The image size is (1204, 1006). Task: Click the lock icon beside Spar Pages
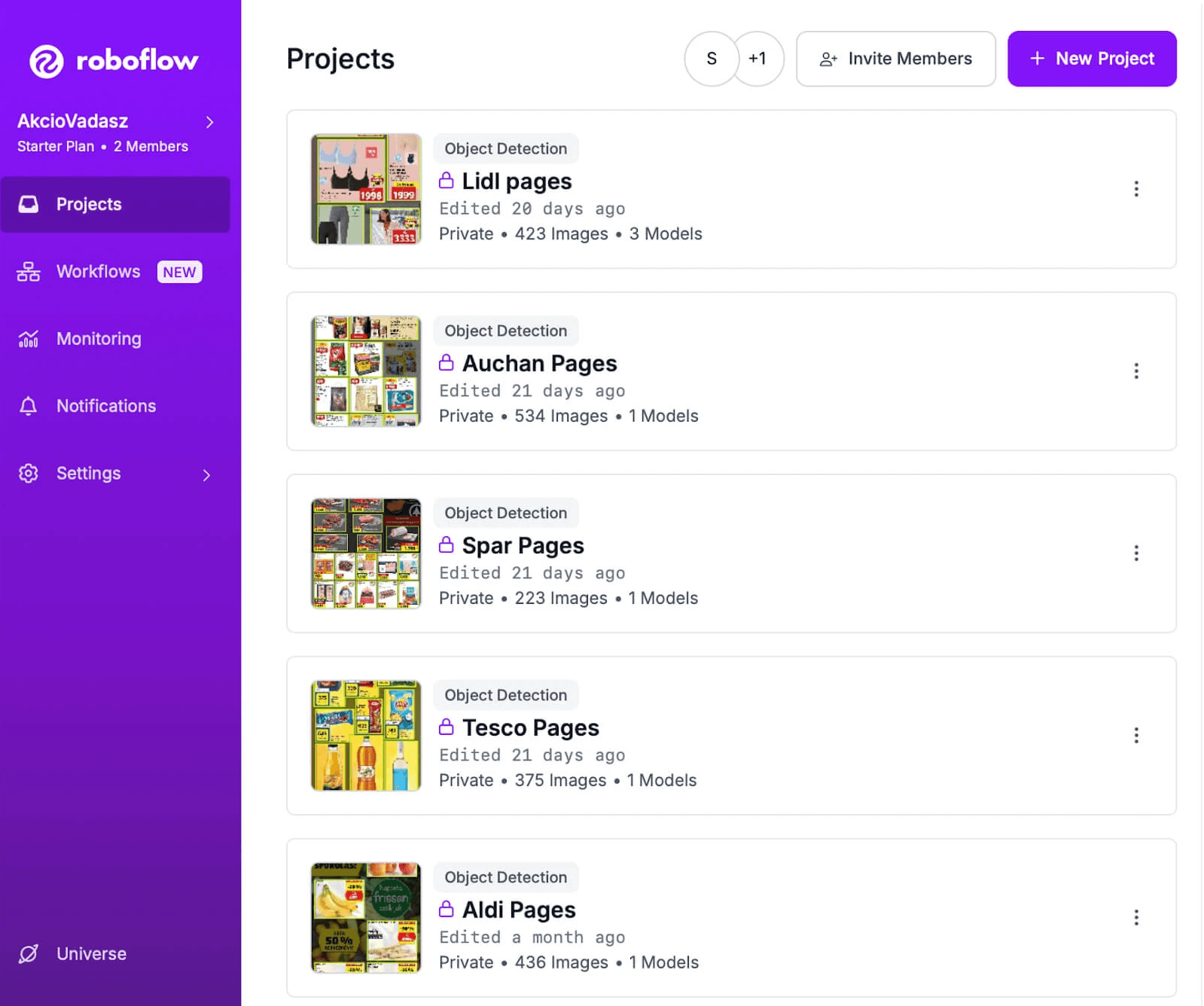[x=447, y=544]
